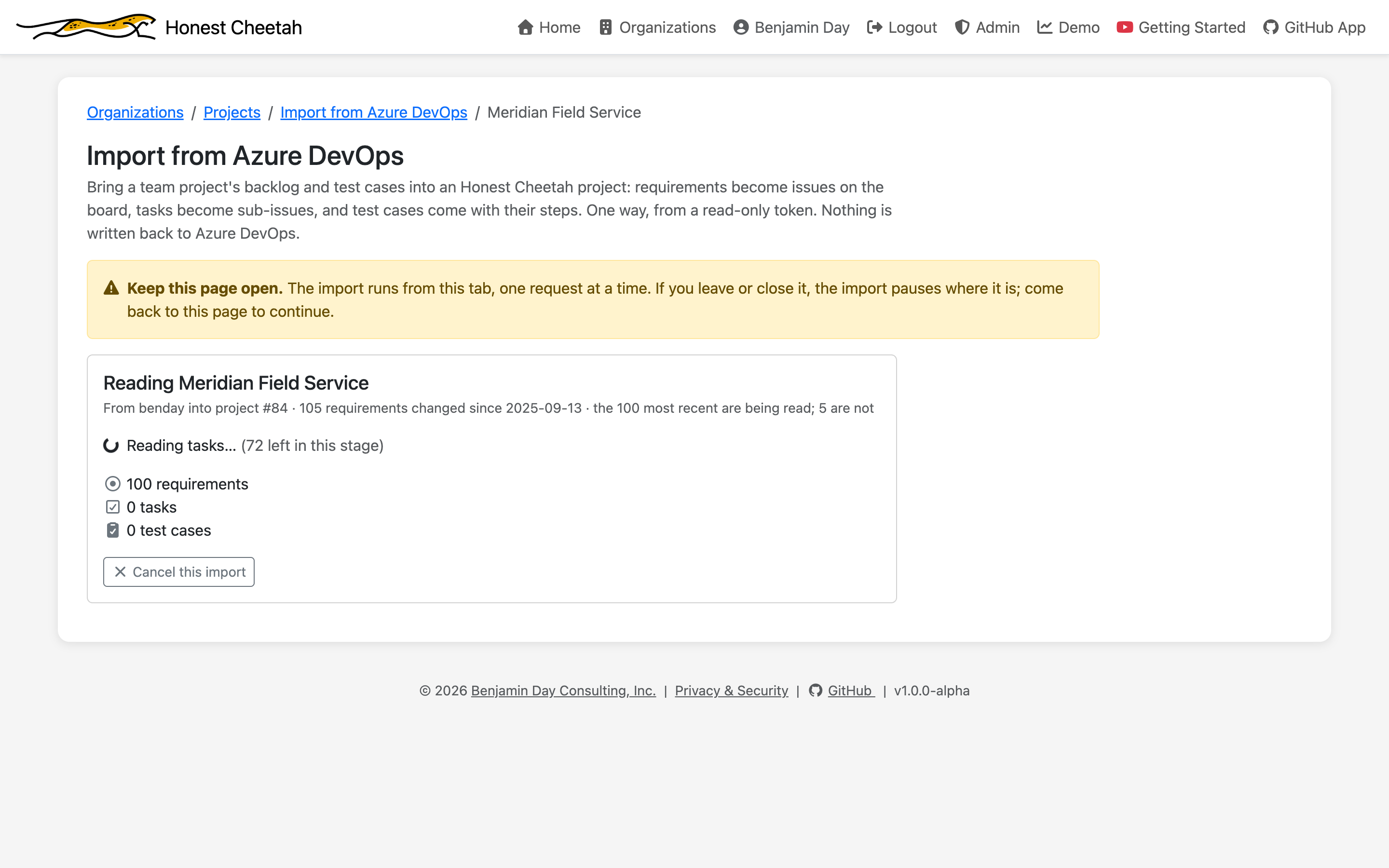Click the Reading tasks status text
The width and height of the screenshot is (1389, 868).
point(181,446)
